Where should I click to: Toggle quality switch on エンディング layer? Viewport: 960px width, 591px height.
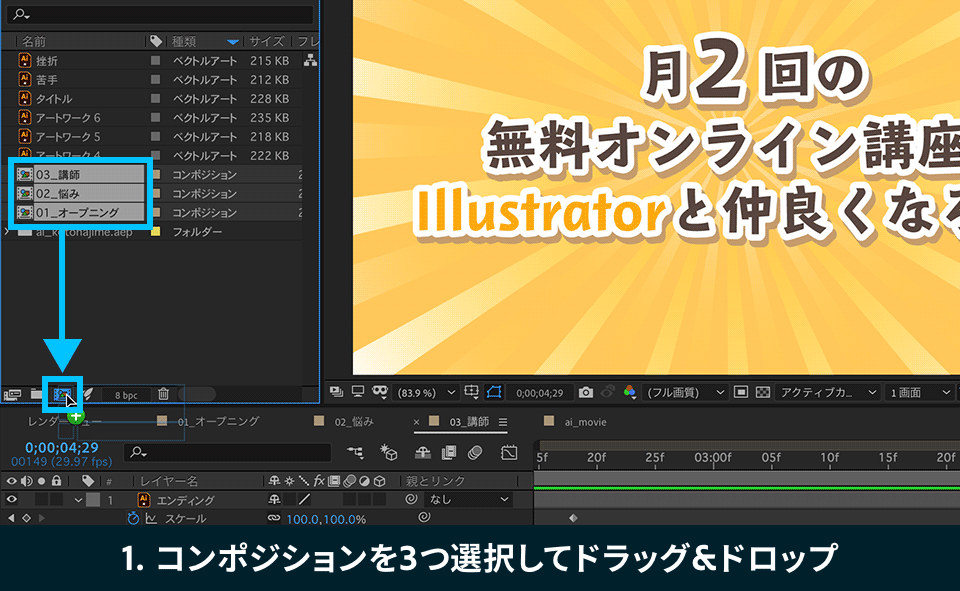[304, 500]
